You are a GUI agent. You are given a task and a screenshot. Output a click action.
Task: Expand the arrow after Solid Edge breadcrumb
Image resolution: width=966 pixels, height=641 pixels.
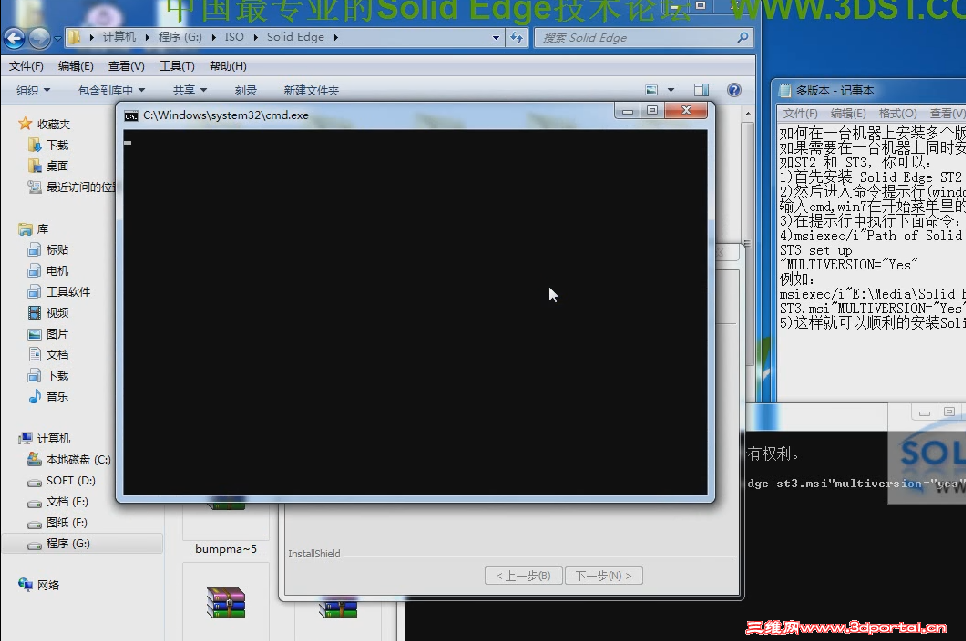pyautogui.click(x=336, y=37)
